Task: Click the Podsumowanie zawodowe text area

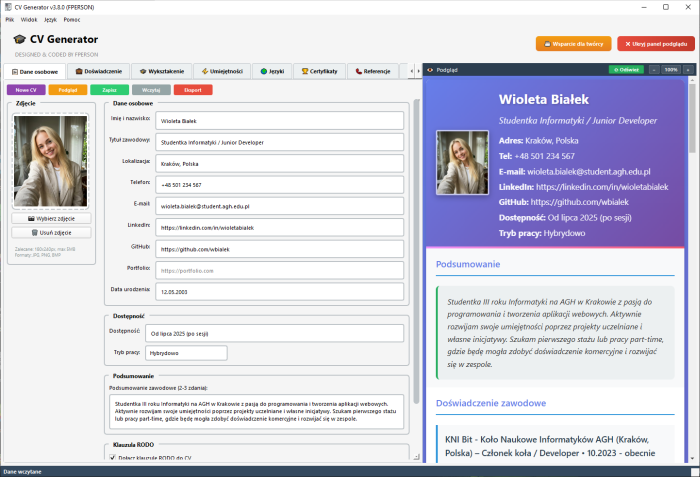Action: 256,411
